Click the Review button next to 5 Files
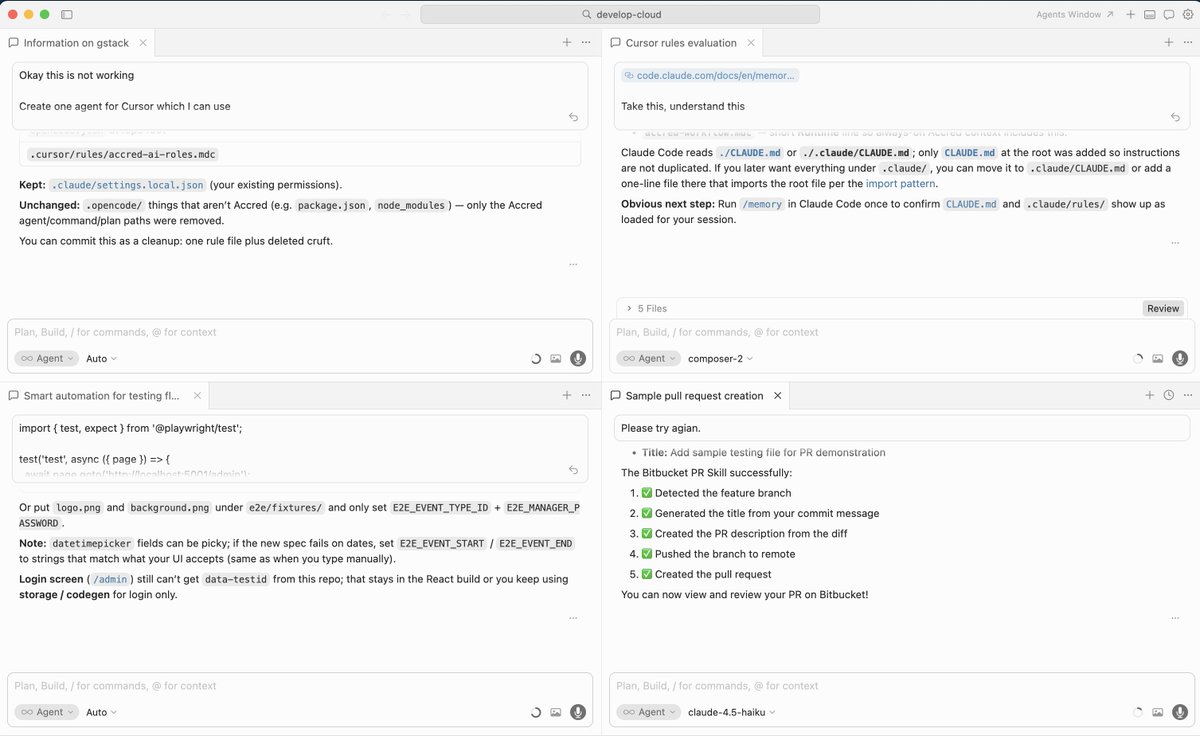Screen dimensions: 1200x736 point(1163,308)
